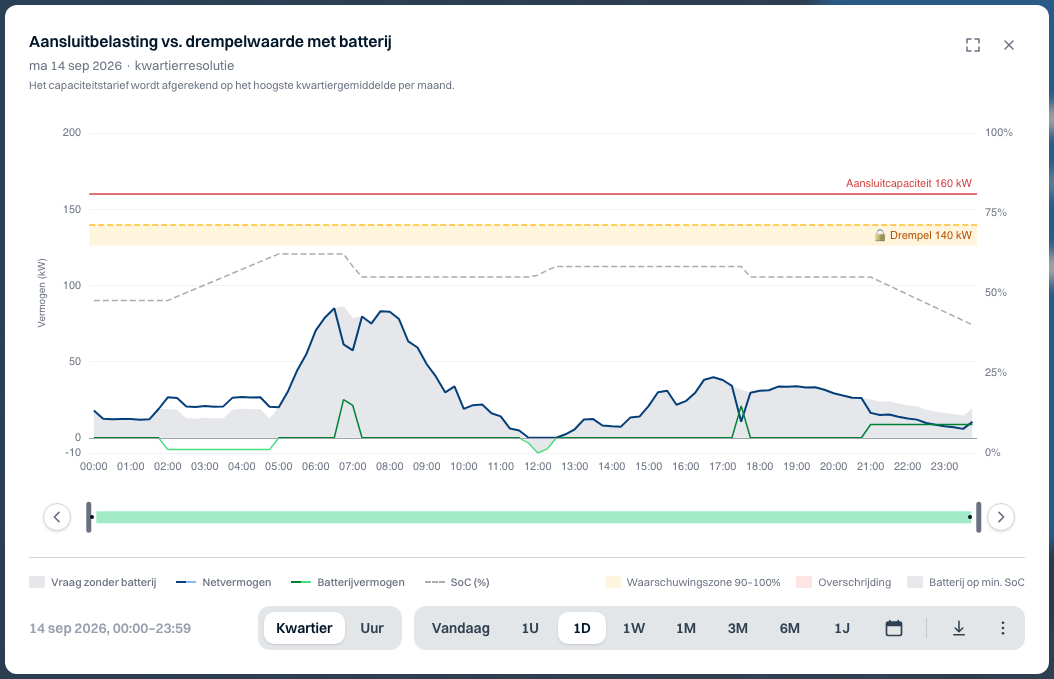The height and width of the screenshot is (679, 1054).
Task: Select the 1M time range
Action: (686, 628)
